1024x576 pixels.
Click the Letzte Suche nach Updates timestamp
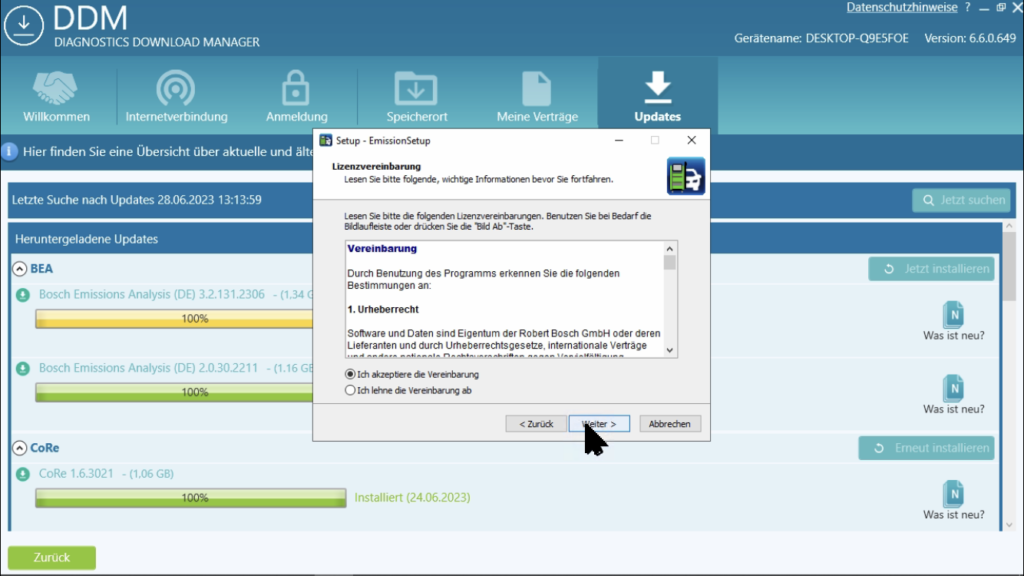click(136, 200)
